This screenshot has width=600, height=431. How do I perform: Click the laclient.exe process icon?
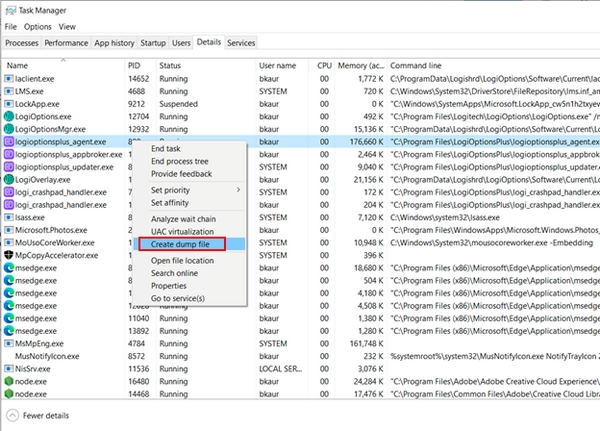[8, 78]
